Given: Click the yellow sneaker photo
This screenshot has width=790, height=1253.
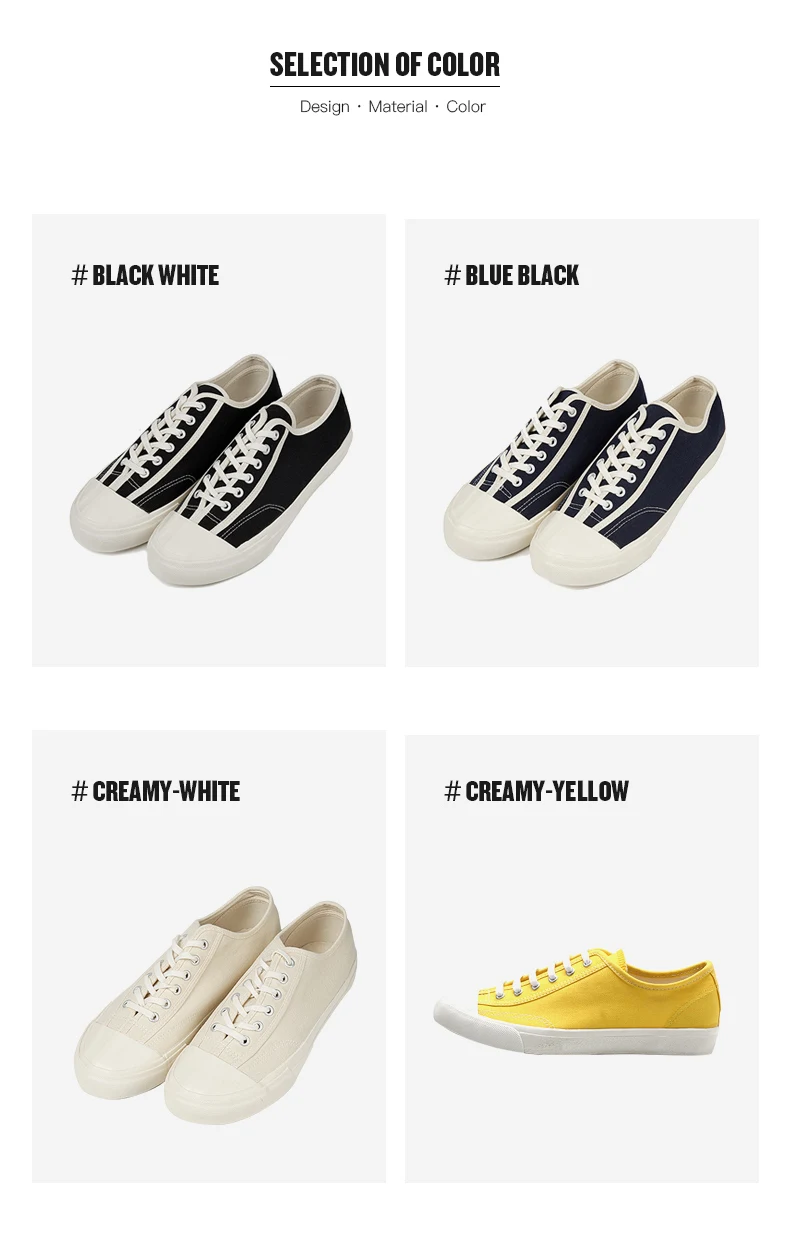Looking at the screenshot, I should (577, 1002).
